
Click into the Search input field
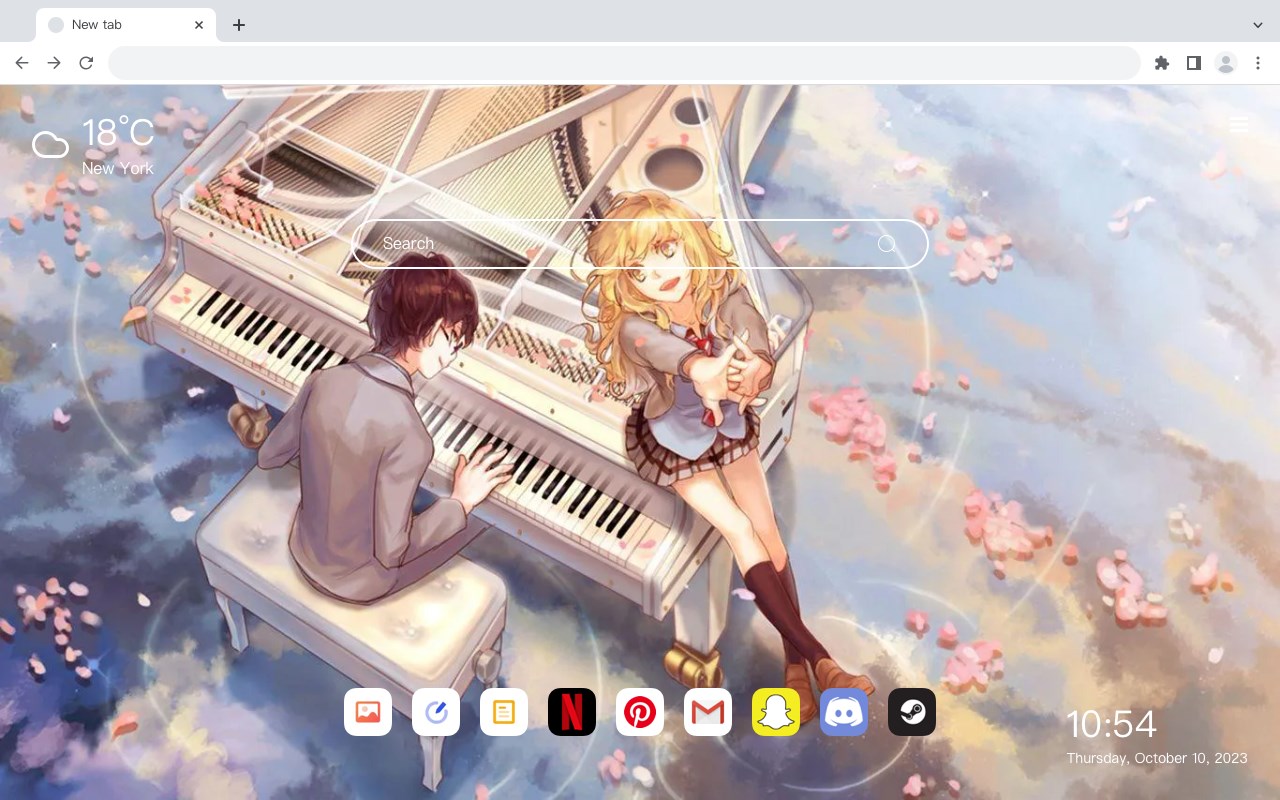pos(640,244)
